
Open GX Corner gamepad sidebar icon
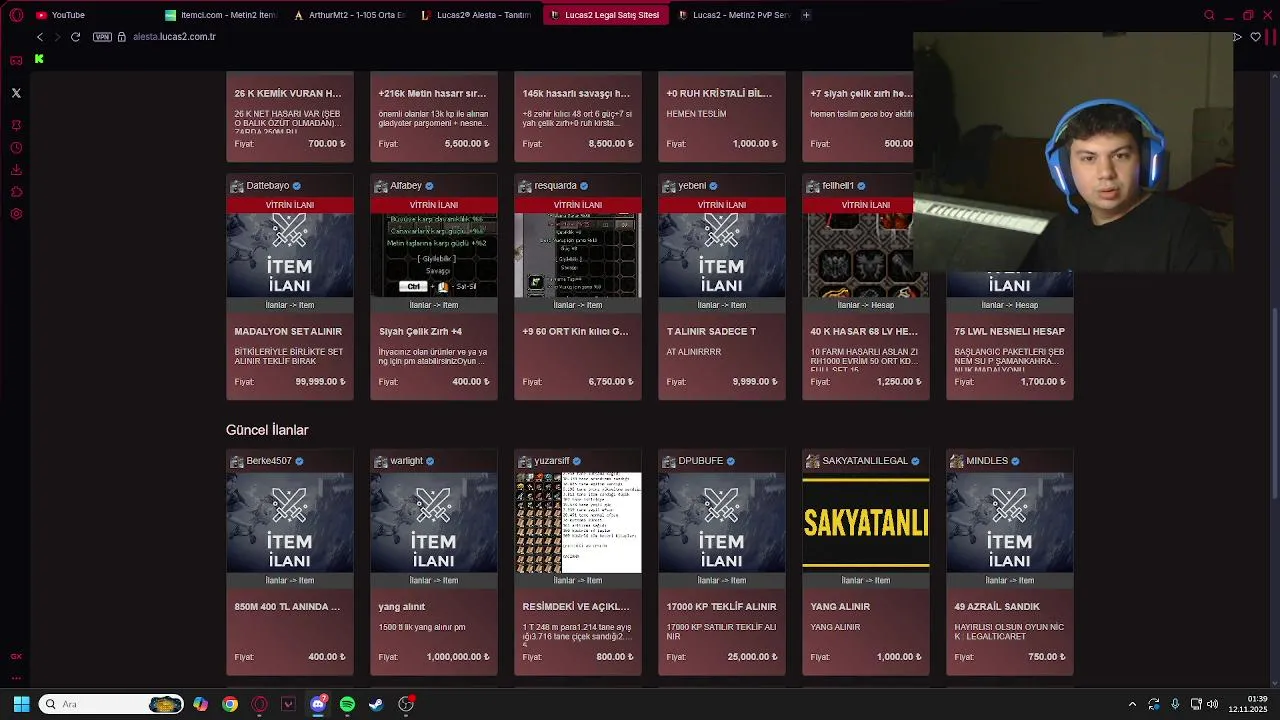(16, 60)
